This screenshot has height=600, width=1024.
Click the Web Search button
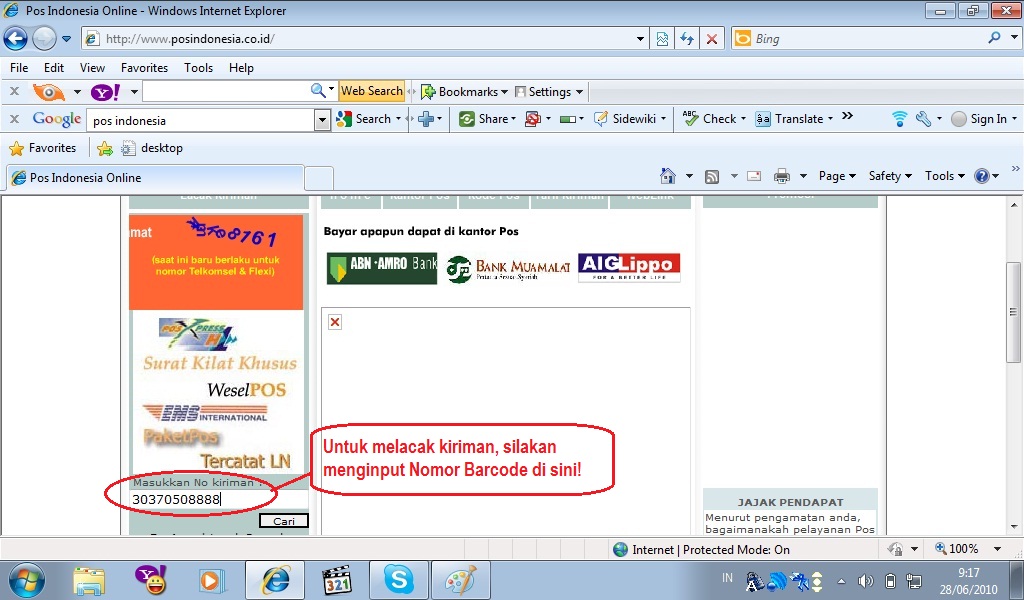click(x=372, y=91)
